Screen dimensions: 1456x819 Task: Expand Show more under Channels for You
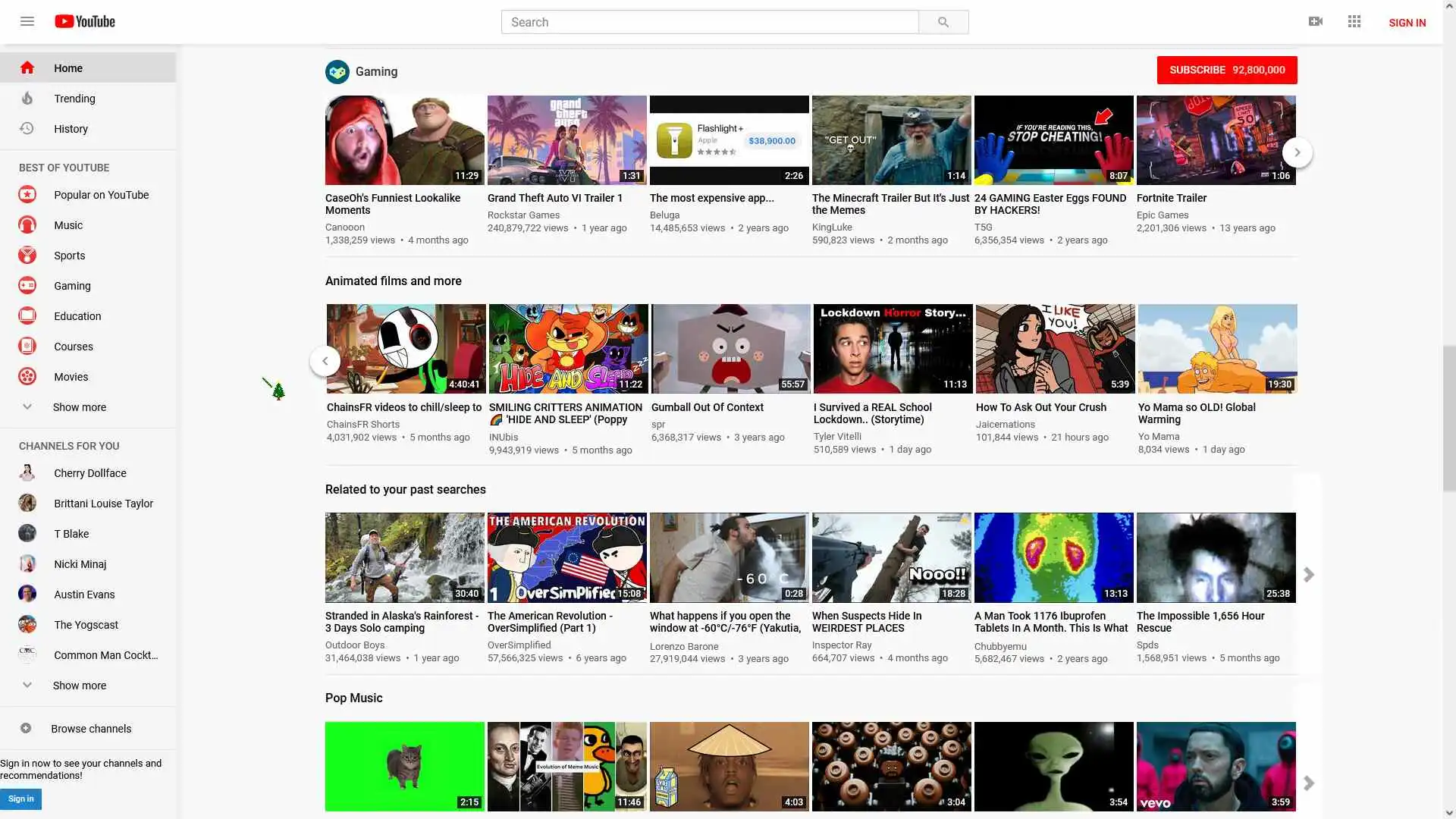(79, 686)
